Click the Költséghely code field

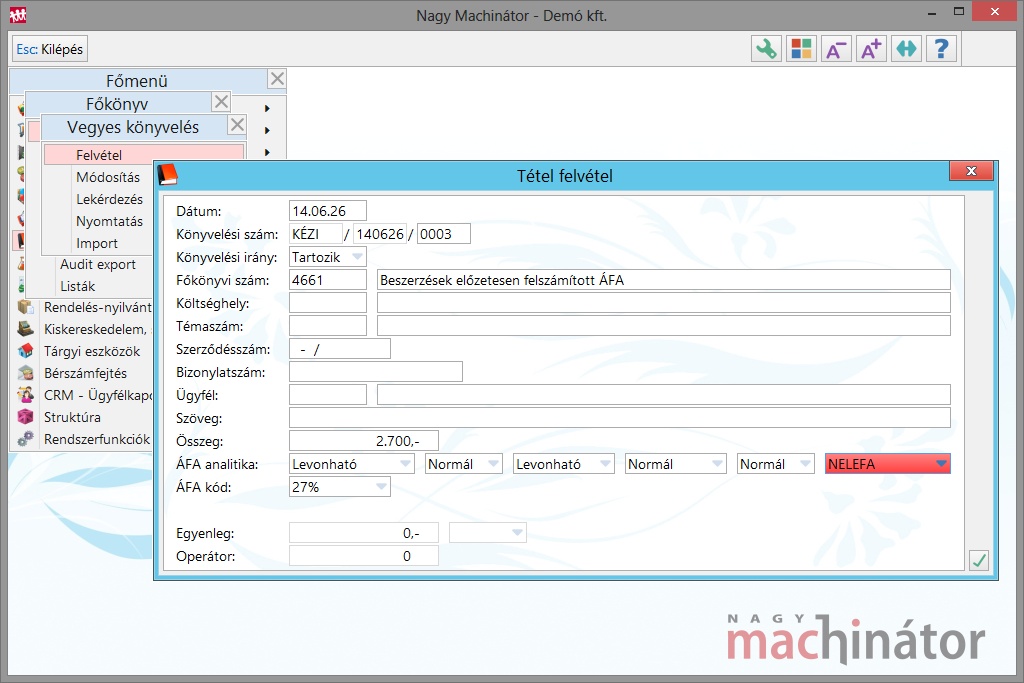point(328,303)
